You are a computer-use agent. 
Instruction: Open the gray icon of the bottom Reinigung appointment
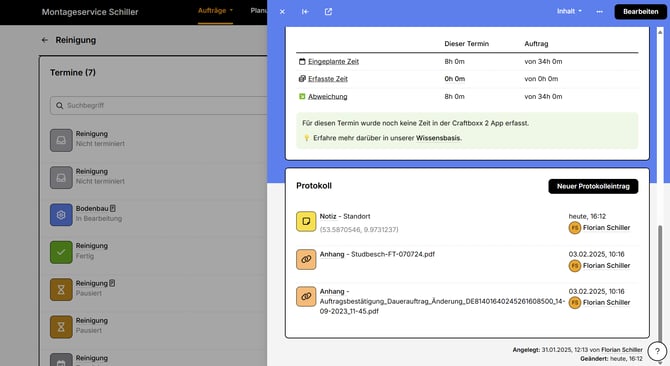pyautogui.click(x=61, y=360)
